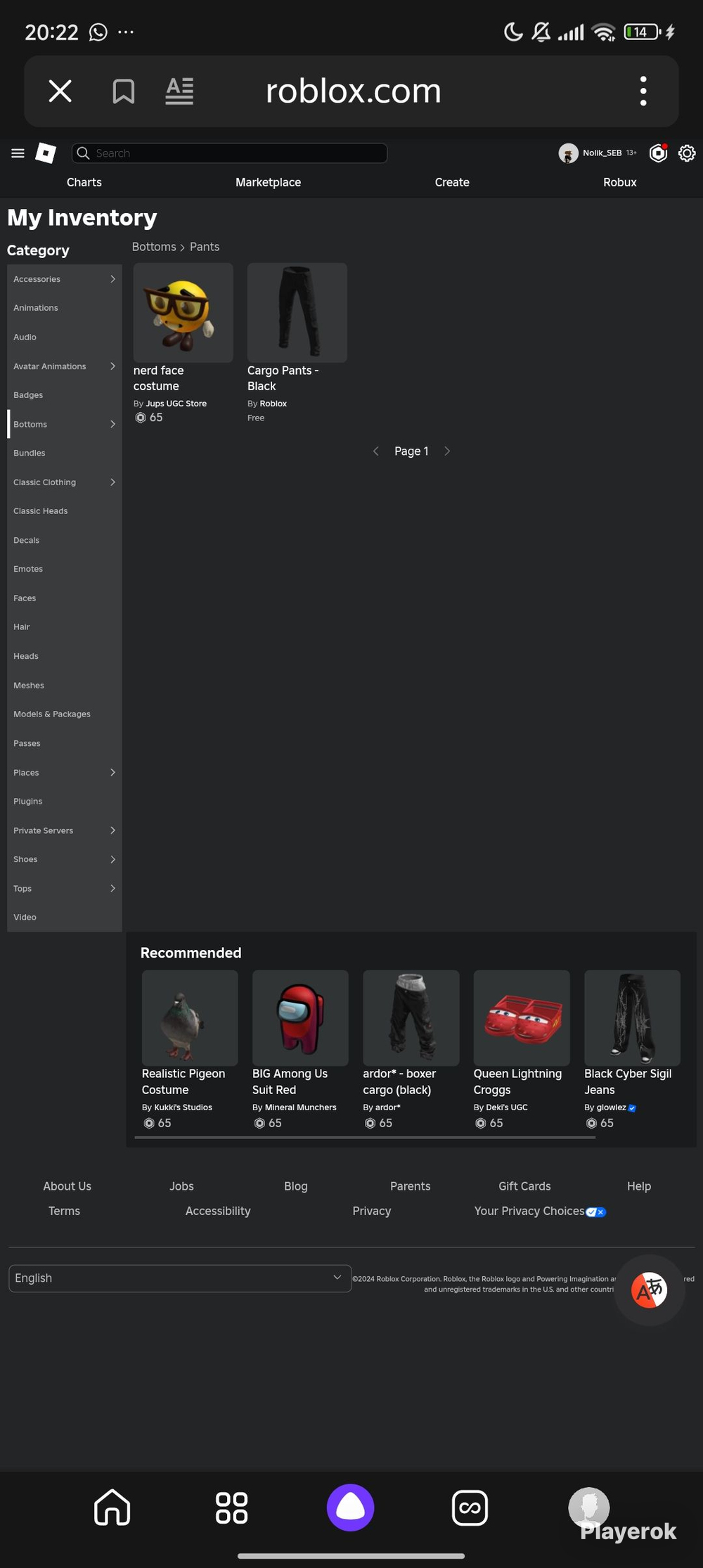The height and width of the screenshot is (1568, 703).
Task: Select Models & Packages category
Action: click(65, 714)
